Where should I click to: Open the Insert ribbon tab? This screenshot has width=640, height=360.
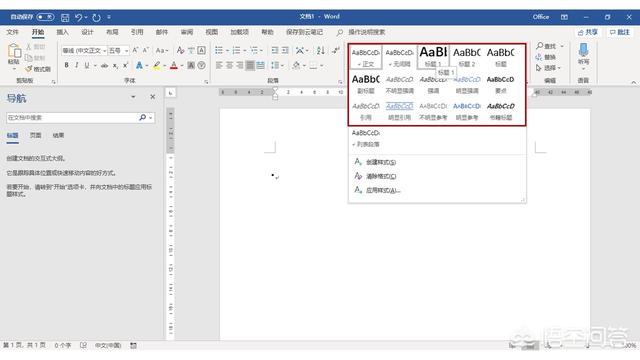(x=62, y=32)
